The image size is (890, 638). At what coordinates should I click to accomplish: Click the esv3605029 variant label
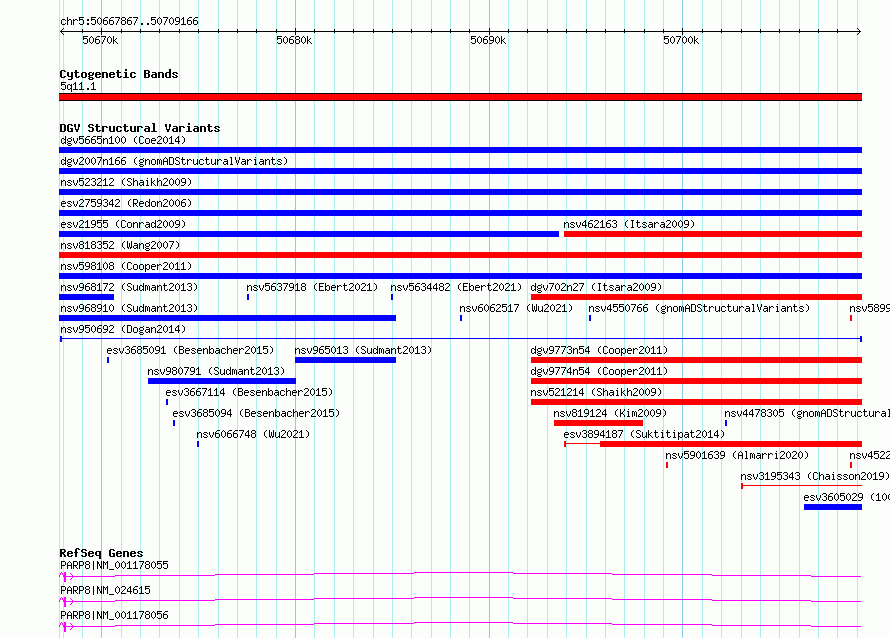point(846,497)
